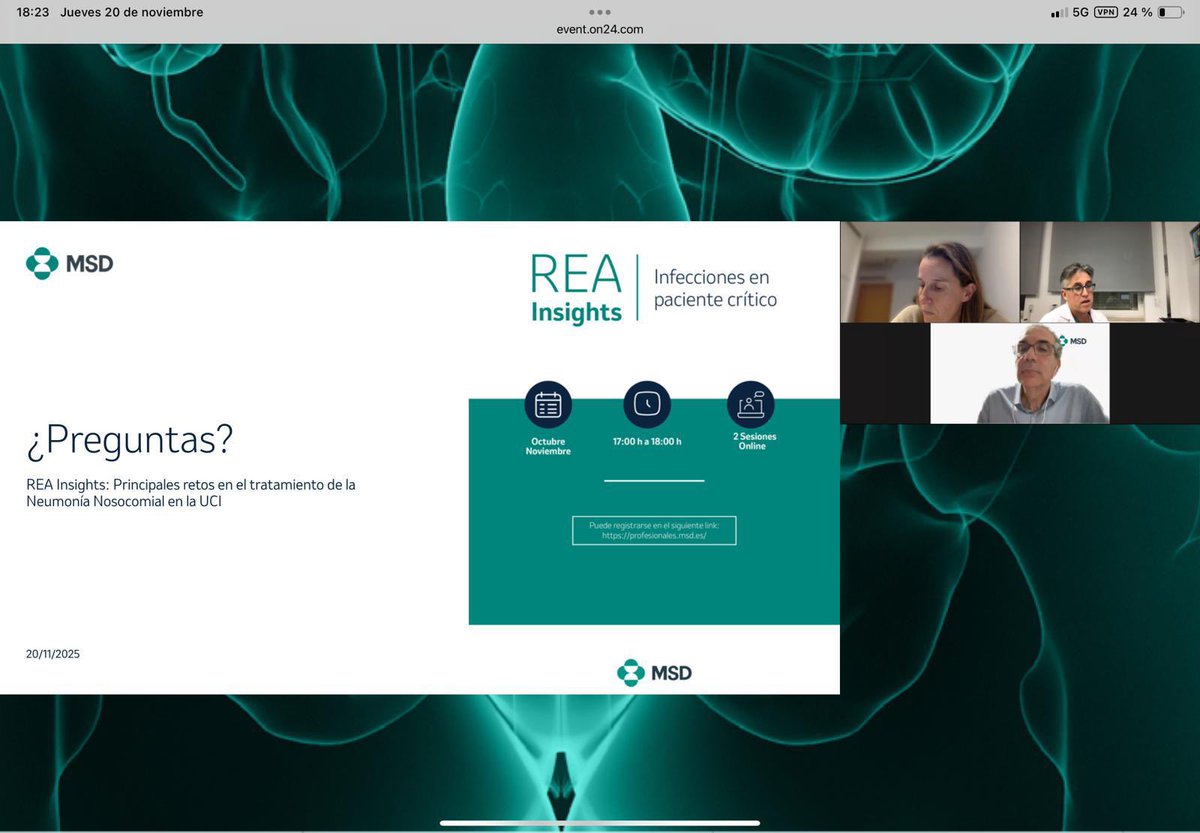This screenshot has width=1200, height=833.
Task: Tap the VPN indicator in status bar
Action: pos(1106,12)
